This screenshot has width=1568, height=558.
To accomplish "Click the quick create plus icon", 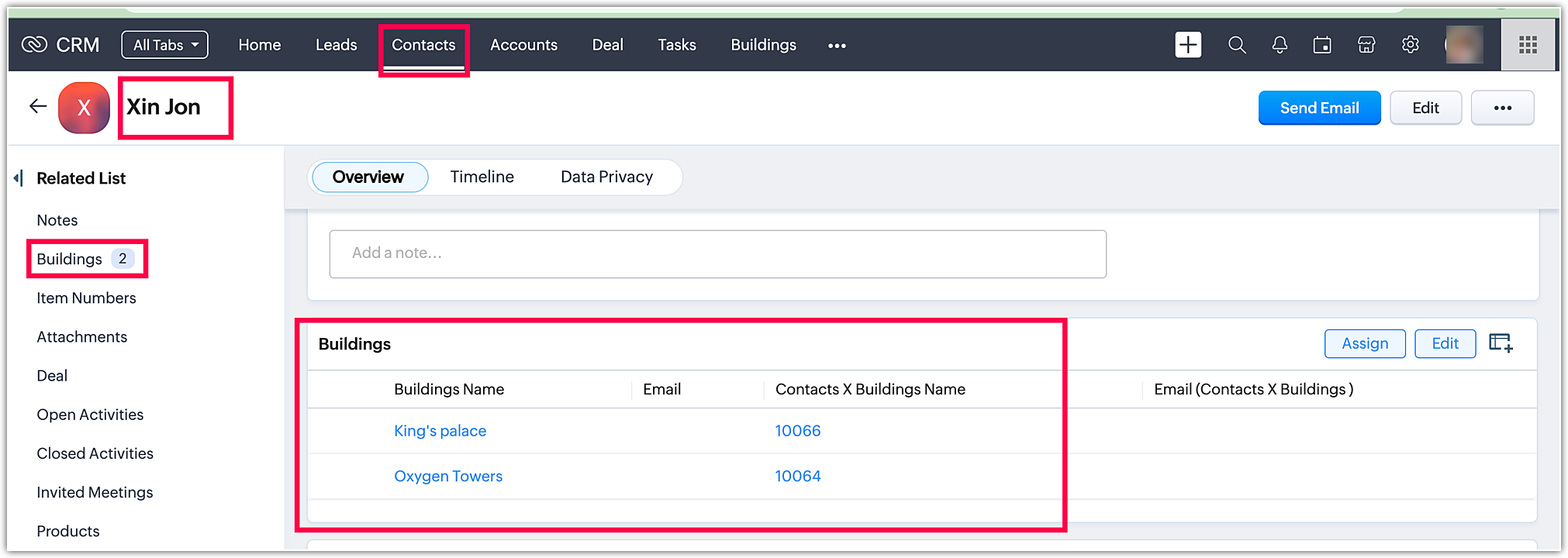I will pyautogui.click(x=1187, y=45).
